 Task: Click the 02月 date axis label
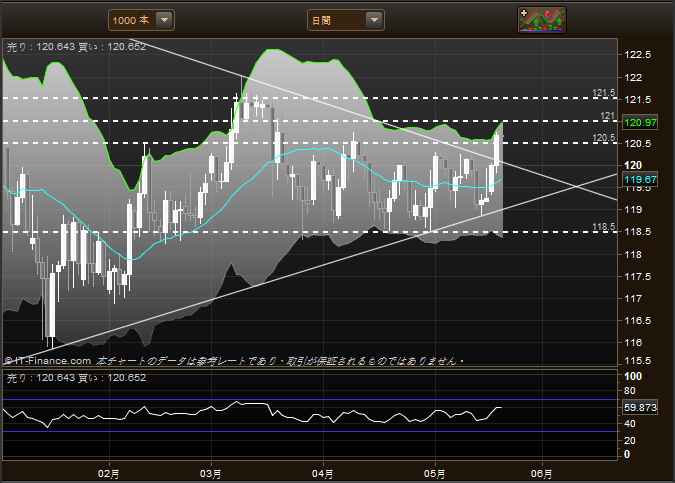(108, 474)
